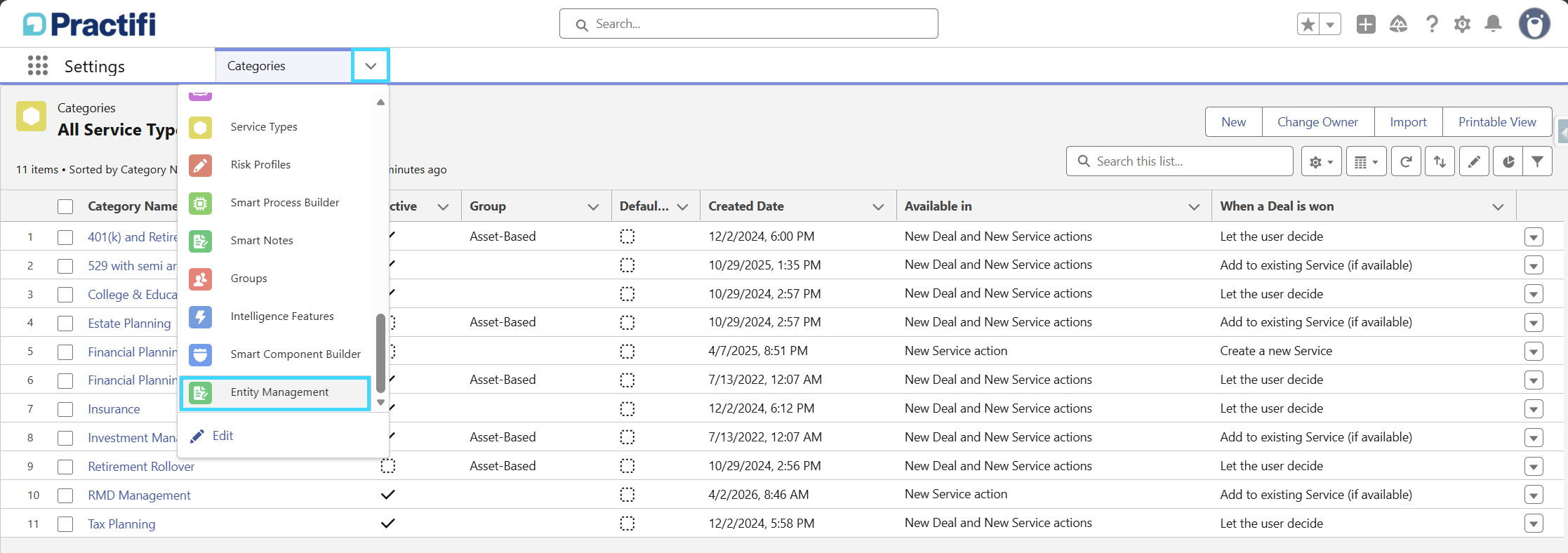Show the charts panel
Screen dimensions: 1568x553
(x=1508, y=161)
